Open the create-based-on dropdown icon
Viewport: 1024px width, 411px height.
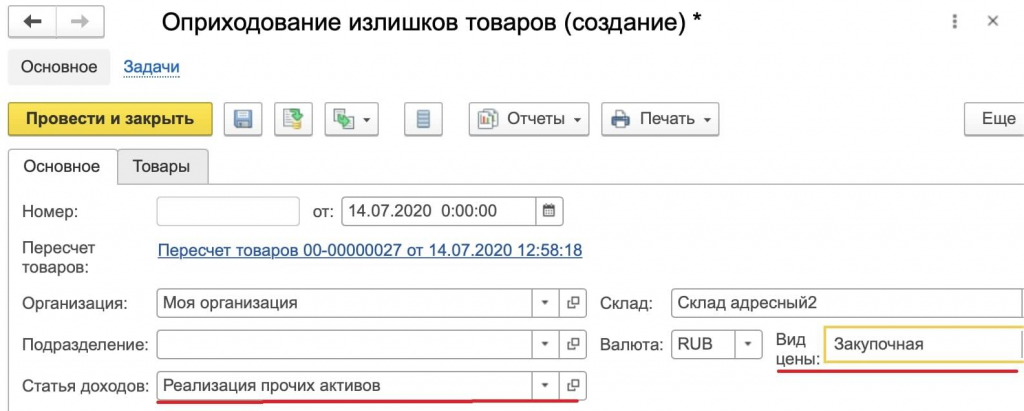tap(351, 119)
